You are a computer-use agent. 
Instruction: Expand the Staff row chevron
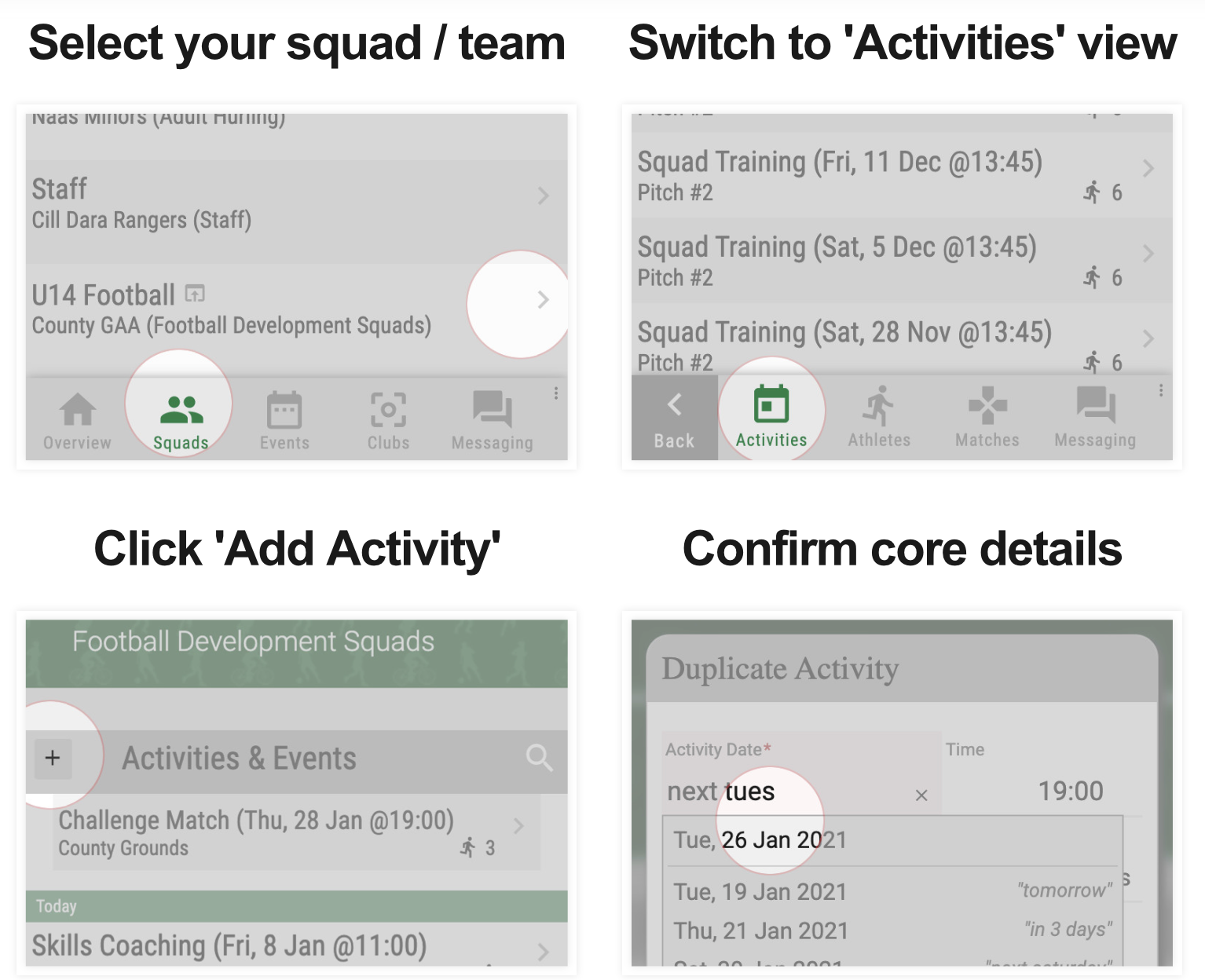coord(543,196)
